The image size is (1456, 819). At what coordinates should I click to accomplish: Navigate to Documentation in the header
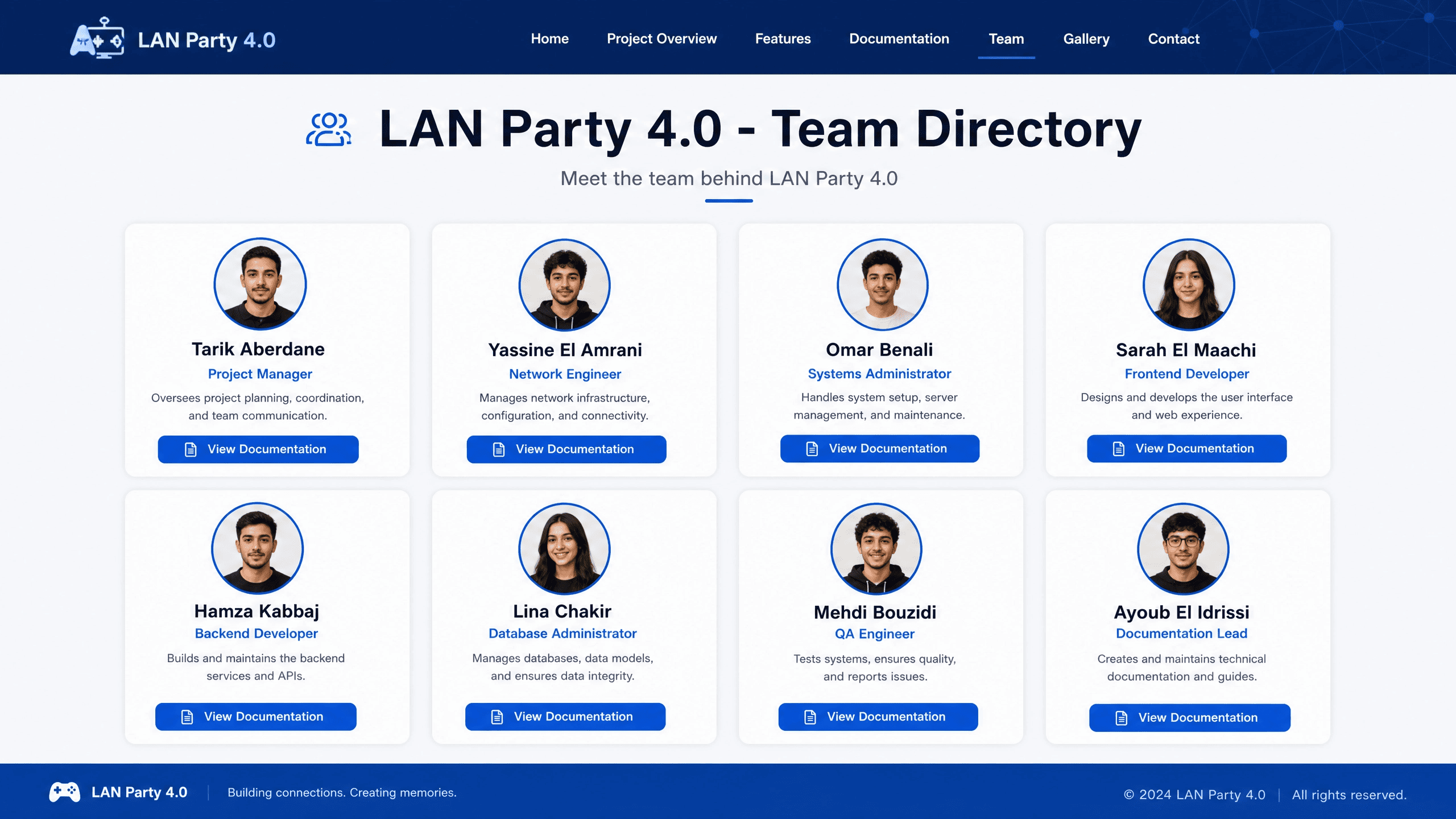(x=899, y=39)
